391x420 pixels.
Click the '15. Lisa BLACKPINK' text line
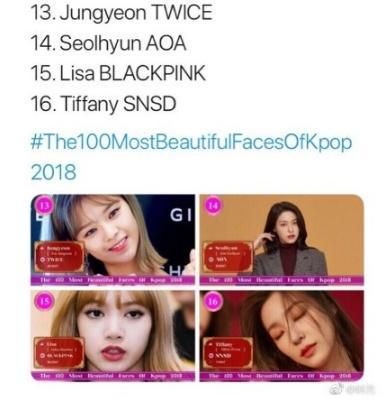point(118,73)
